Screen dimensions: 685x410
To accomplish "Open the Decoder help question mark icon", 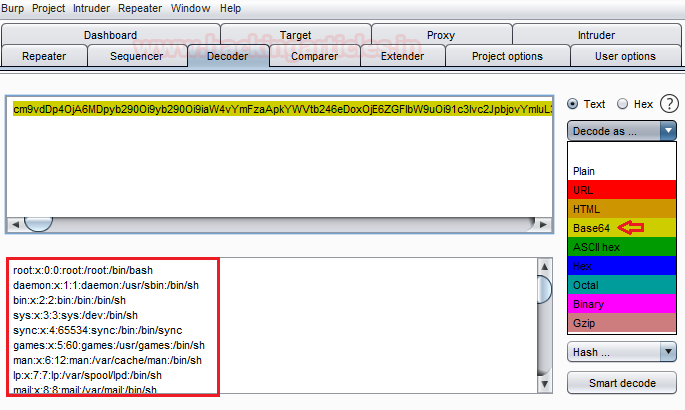I will coord(669,104).
